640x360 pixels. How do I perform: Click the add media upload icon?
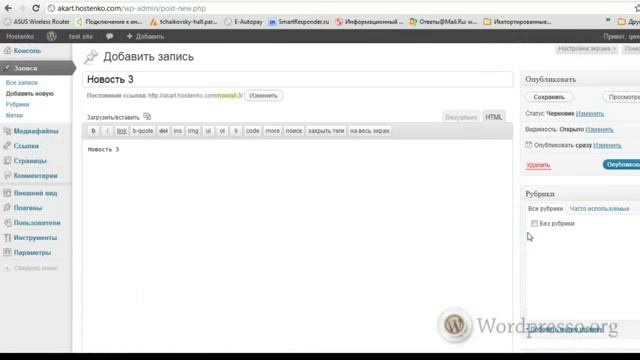tap(147, 117)
